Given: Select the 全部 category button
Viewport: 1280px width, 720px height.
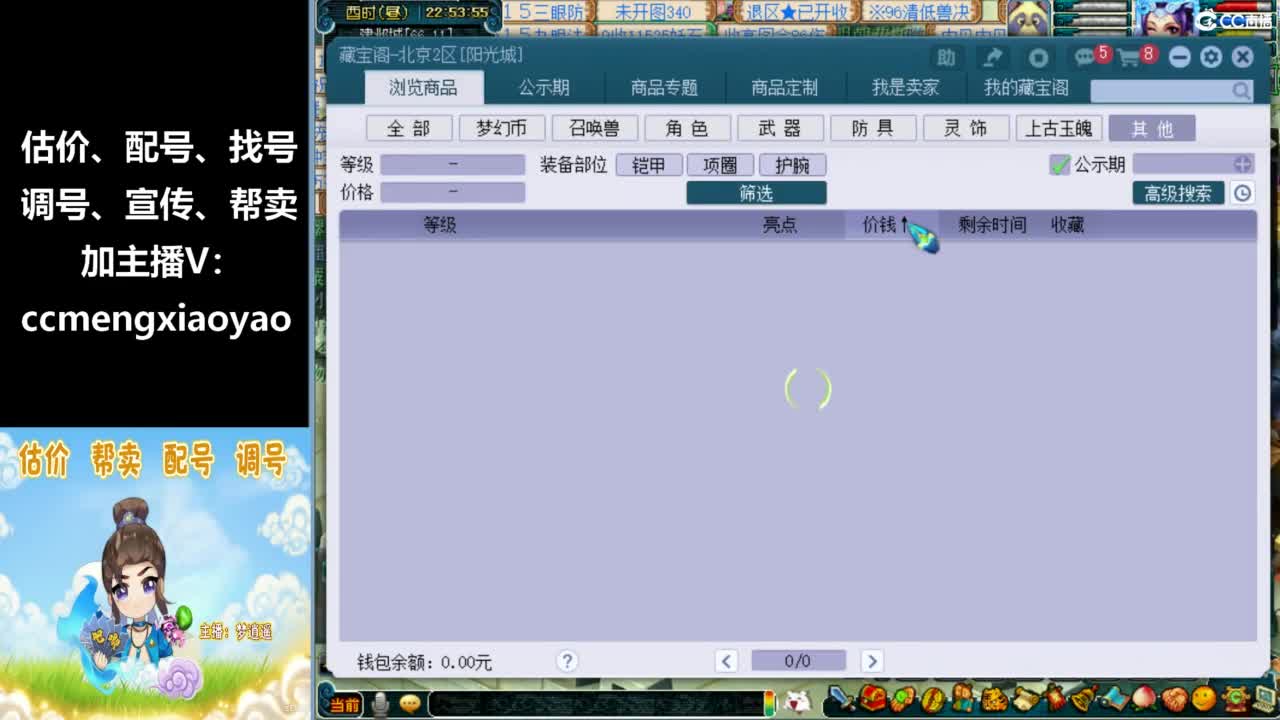Looking at the screenshot, I should pos(409,129).
